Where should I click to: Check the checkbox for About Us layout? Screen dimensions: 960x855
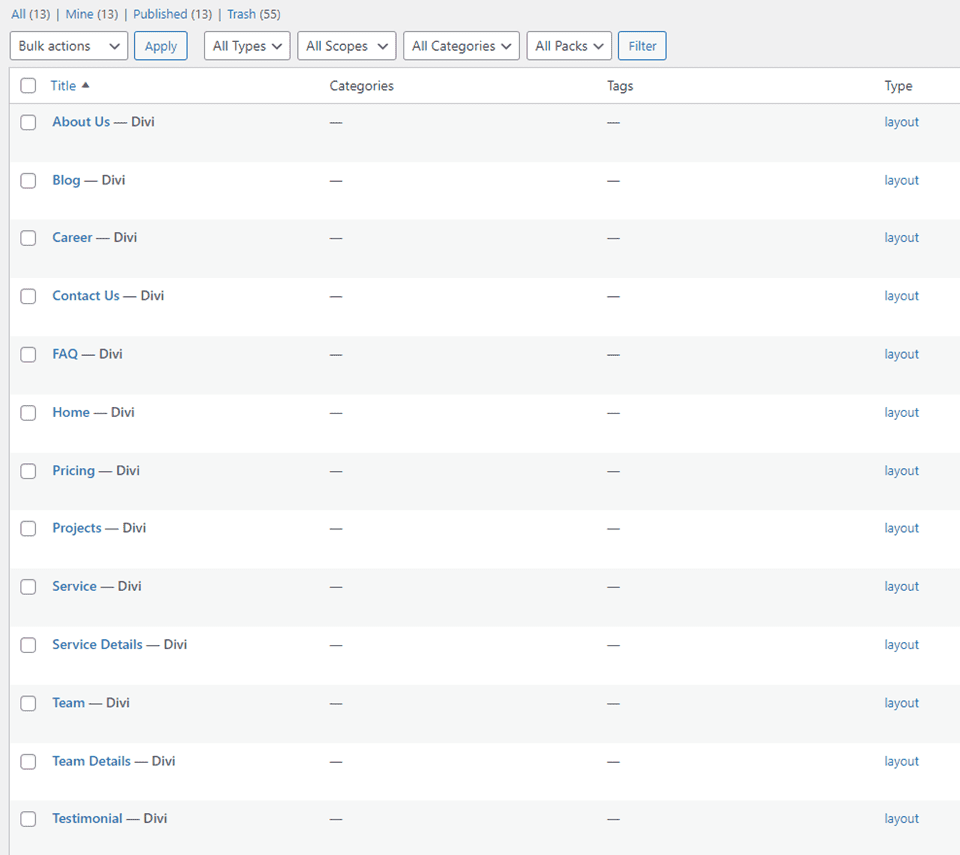[x=28, y=122]
